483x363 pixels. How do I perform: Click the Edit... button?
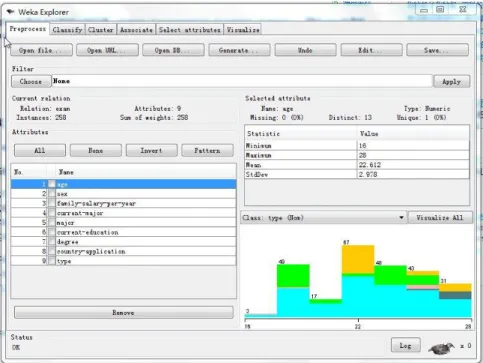(371, 50)
